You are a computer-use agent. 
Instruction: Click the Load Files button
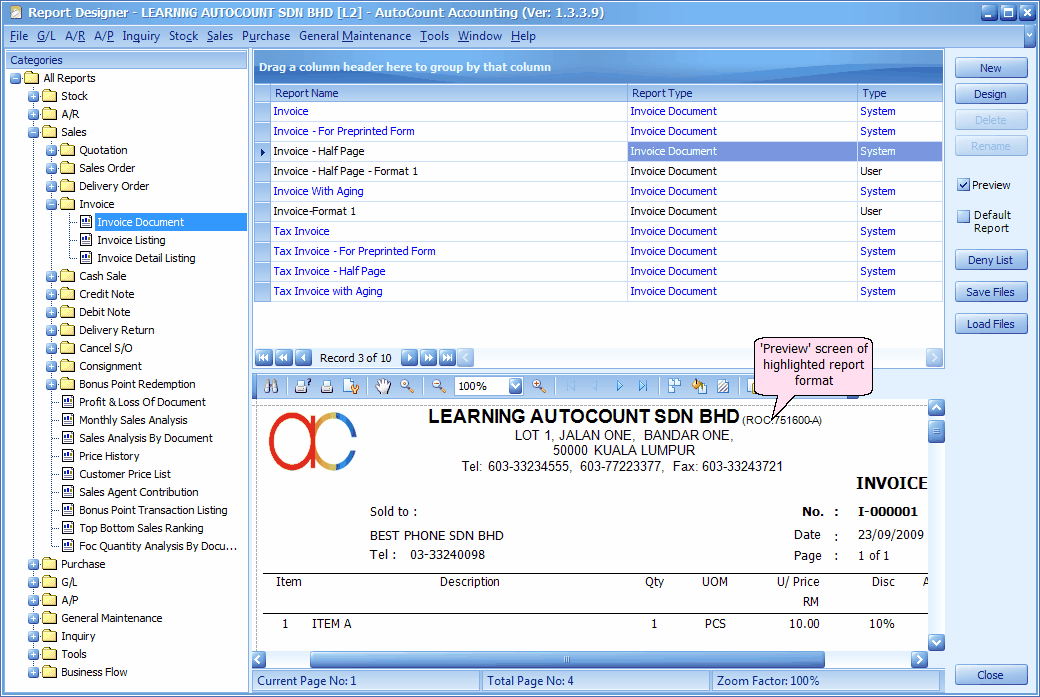(x=991, y=324)
